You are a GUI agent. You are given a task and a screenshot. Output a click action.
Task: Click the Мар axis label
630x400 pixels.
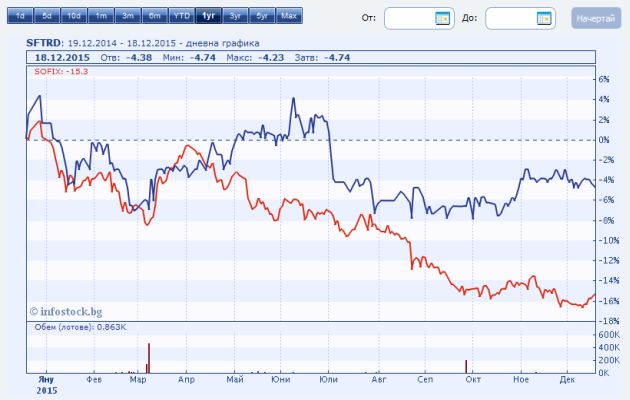click(138, 379)
